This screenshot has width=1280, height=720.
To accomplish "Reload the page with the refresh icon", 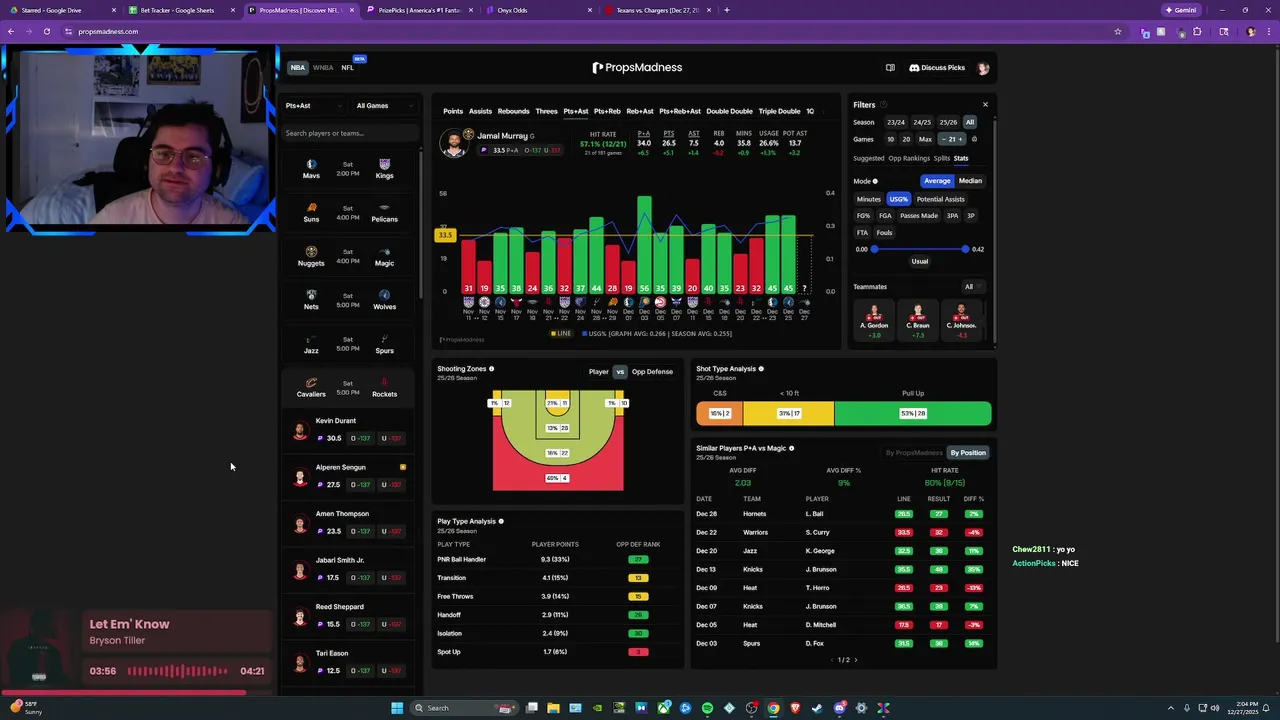I will (x=46, y=31).
